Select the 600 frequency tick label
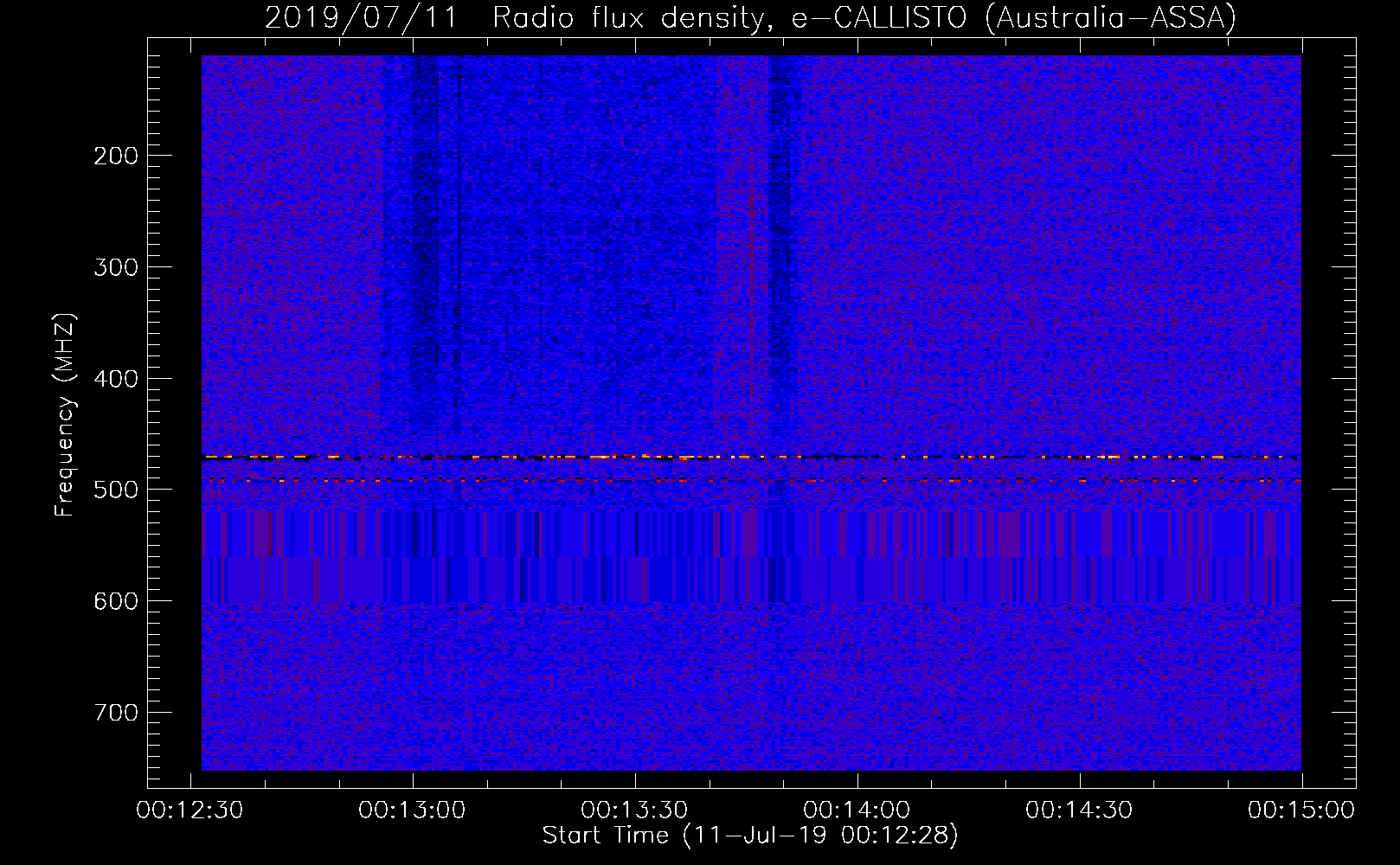This screenshot has width=1400, height=865. pyautogui.click(x=116, y=601)
